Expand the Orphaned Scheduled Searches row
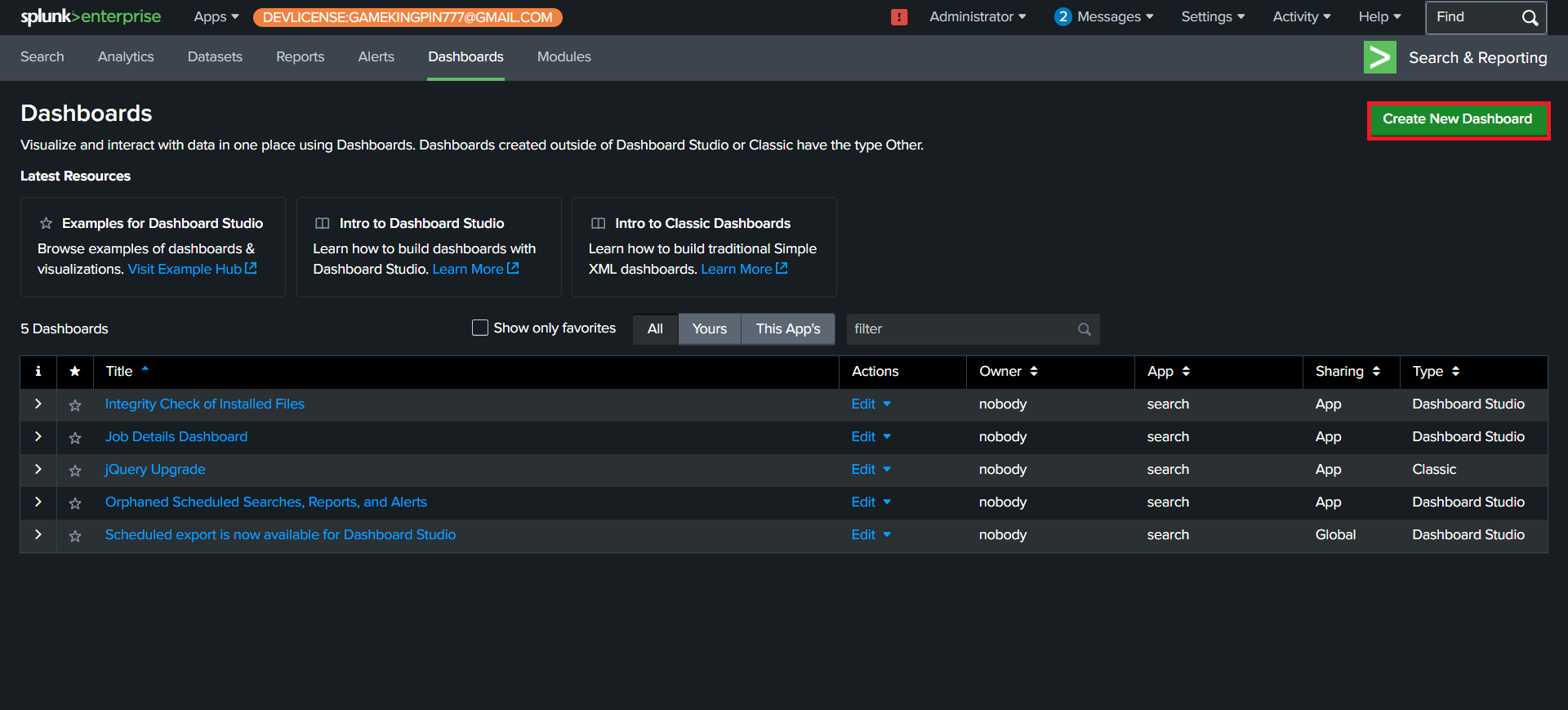The height and width of the screenshot is (710, 1568). 38,502
